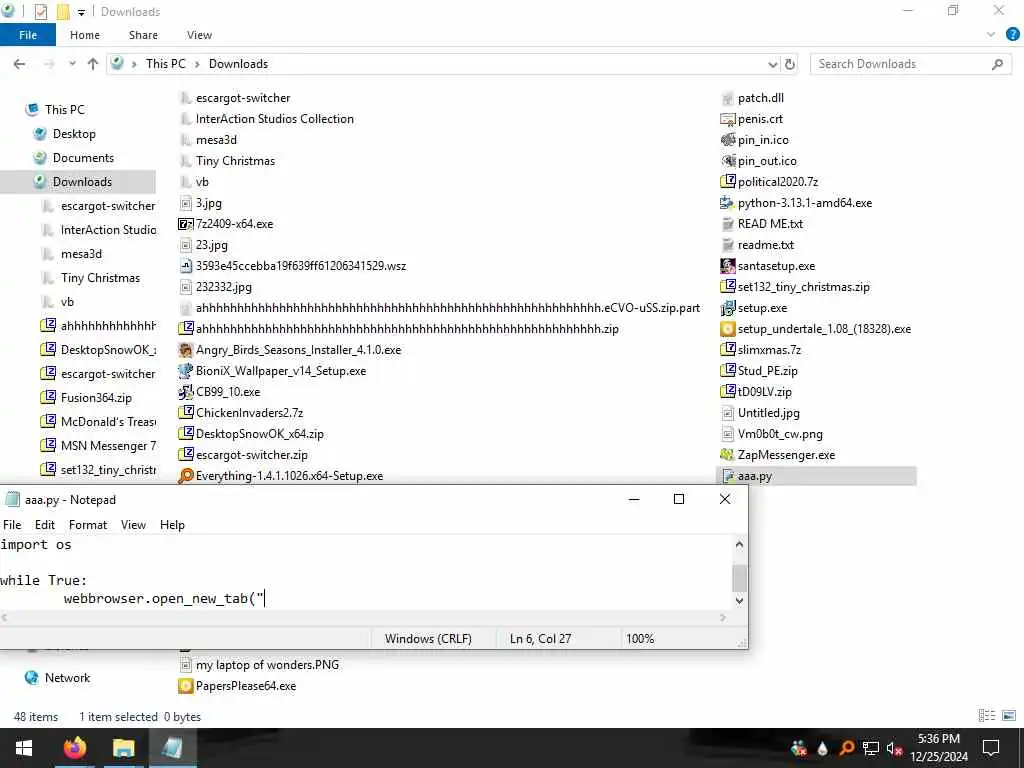The width and height of the screenshot is (1024, 768).
Task: Select Desktop in the navigation pane
Action: (x=74, y=134)
